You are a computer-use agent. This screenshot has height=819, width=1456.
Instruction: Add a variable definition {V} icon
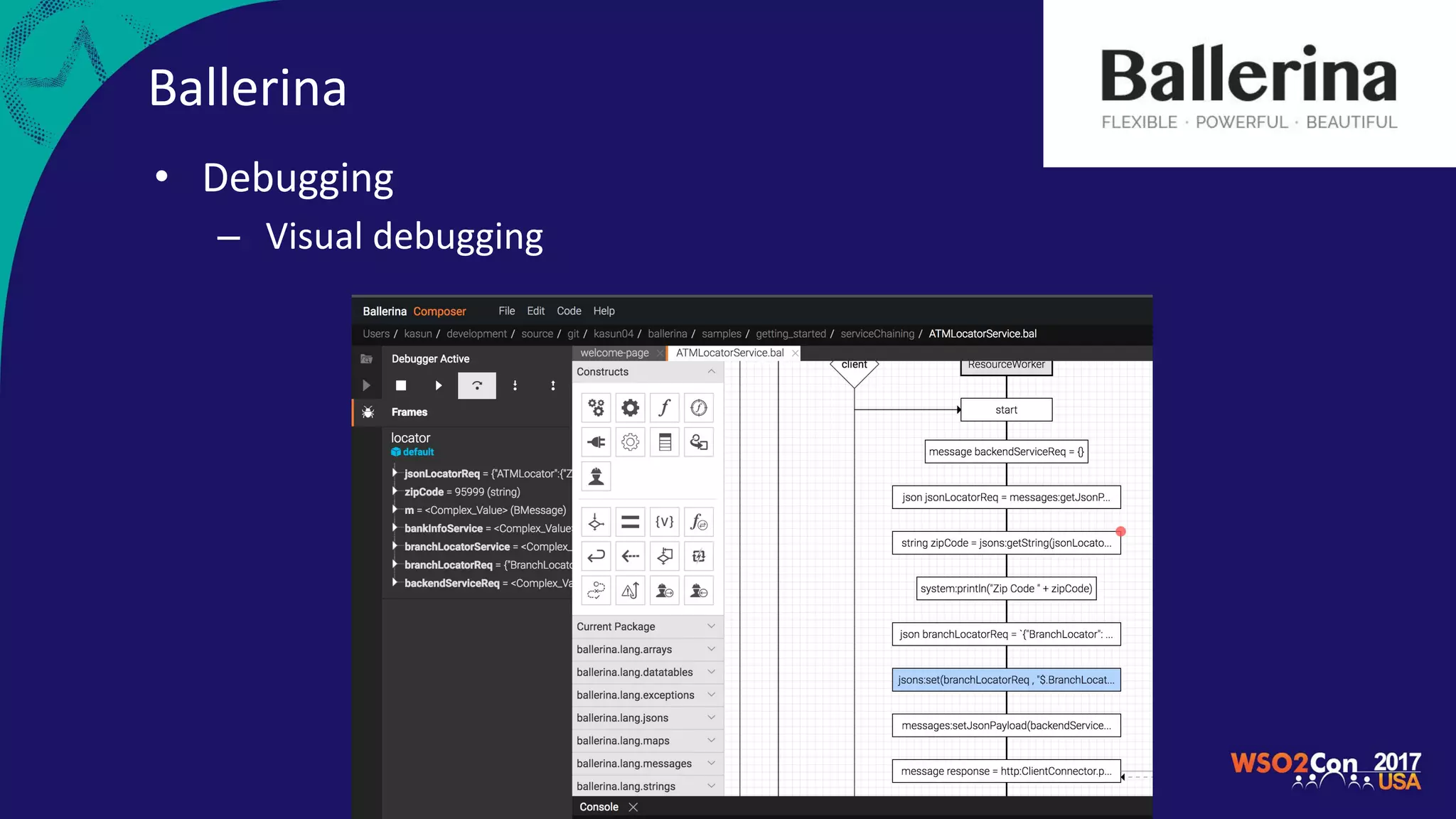click(x=665, y=523)
